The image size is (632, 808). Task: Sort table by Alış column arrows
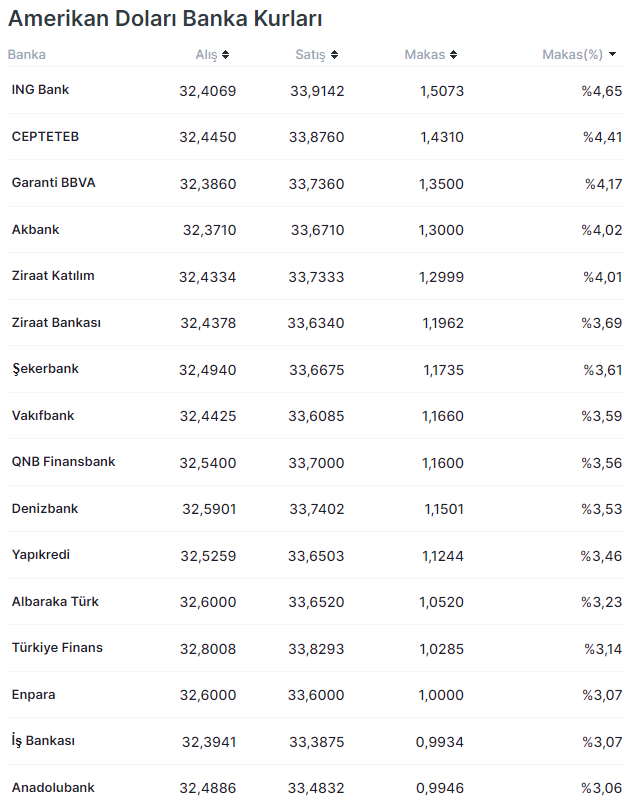tap(225, 55)
